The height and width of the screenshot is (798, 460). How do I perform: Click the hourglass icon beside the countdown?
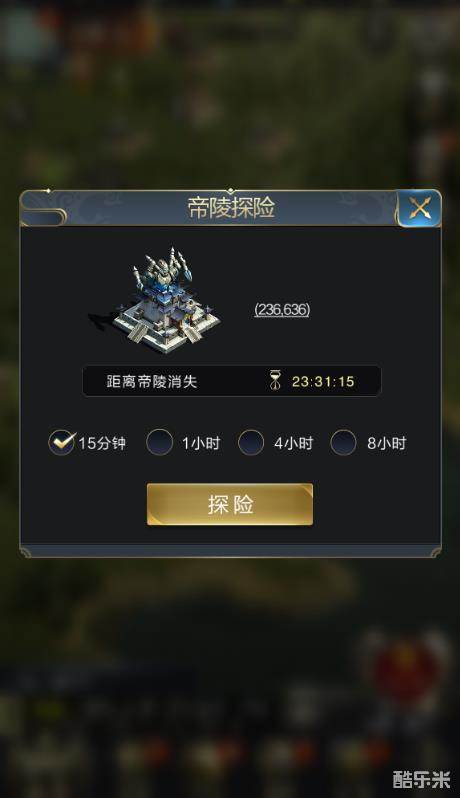(275, 381)
